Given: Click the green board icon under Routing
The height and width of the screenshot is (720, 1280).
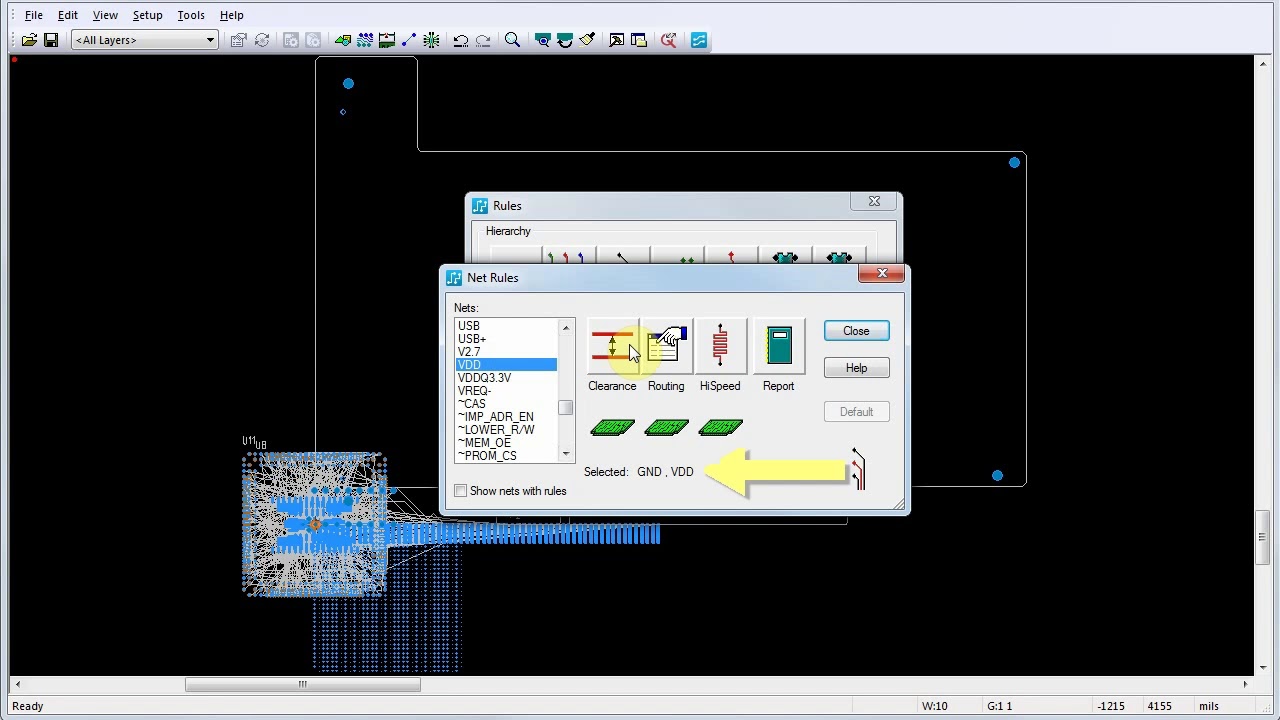Looking at the screenshot, I should pos(666,428).
